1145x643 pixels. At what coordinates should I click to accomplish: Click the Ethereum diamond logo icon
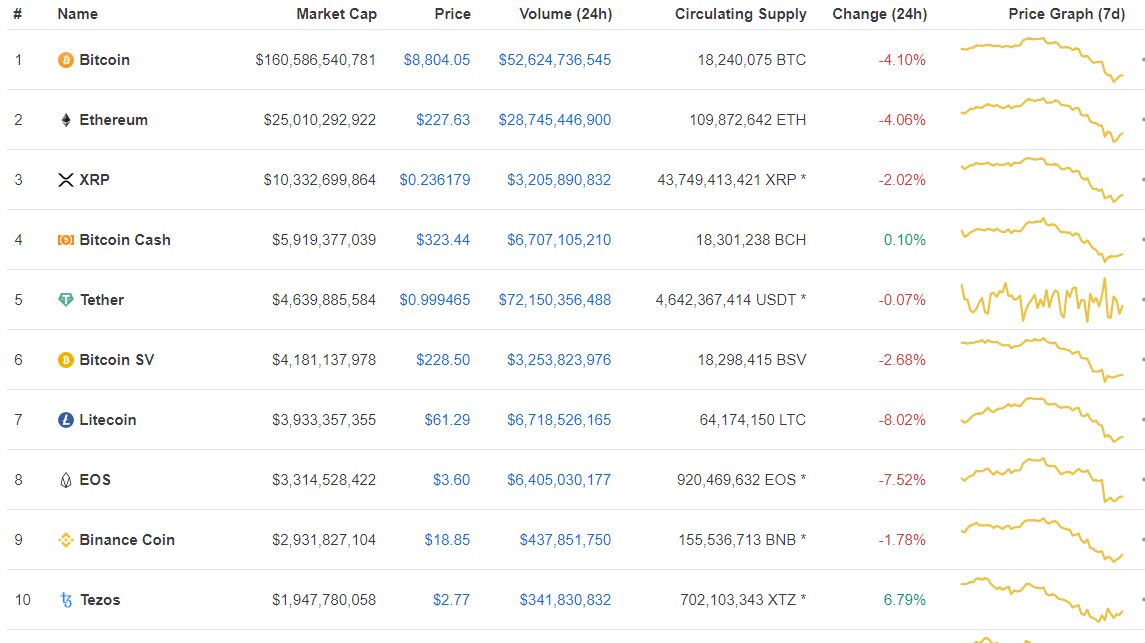tap(66, 120)
